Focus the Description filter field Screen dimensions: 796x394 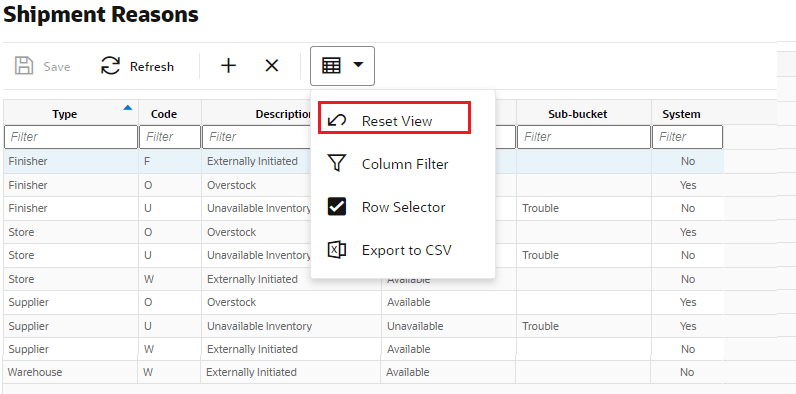256,137
